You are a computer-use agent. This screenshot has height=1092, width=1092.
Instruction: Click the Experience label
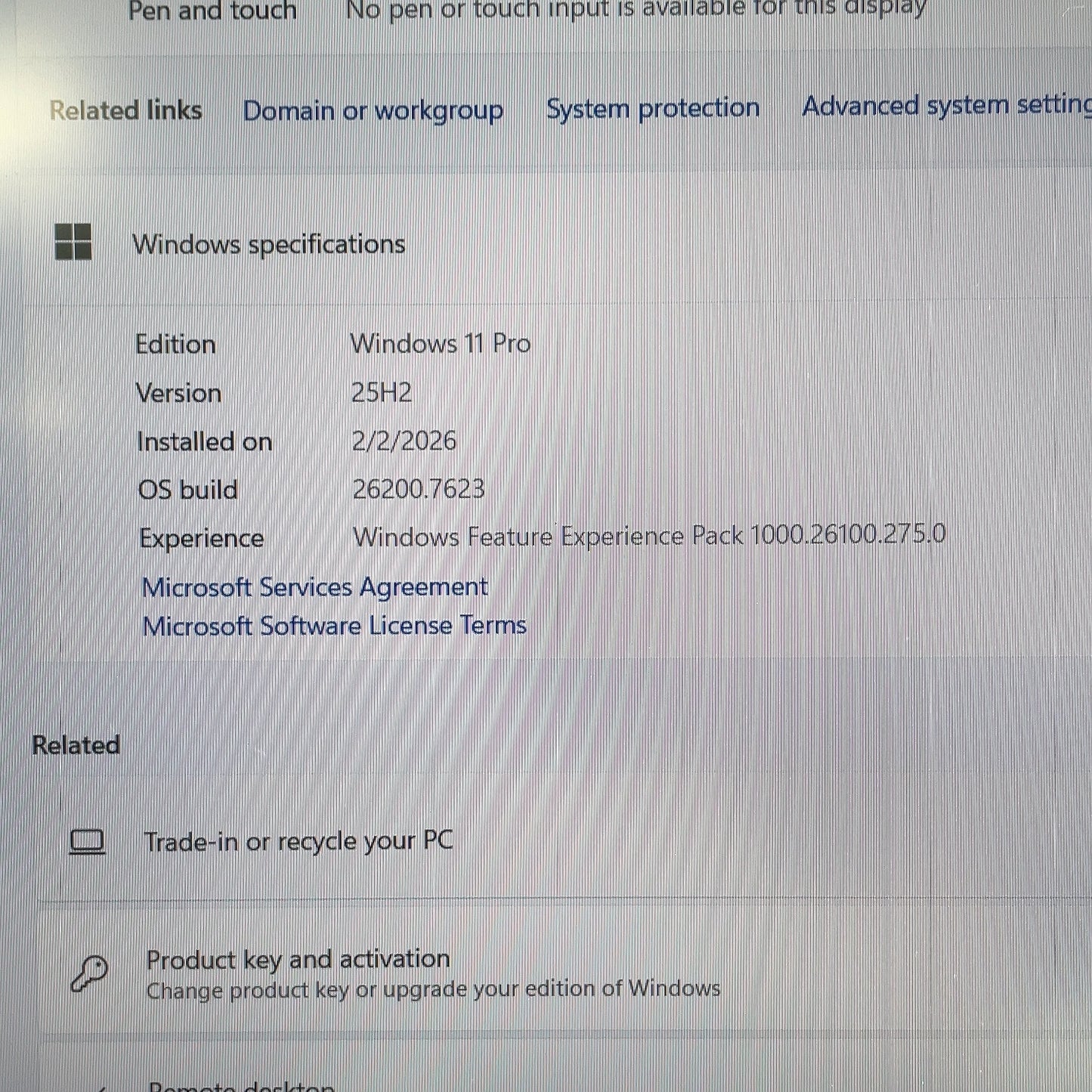pos(202,539)
